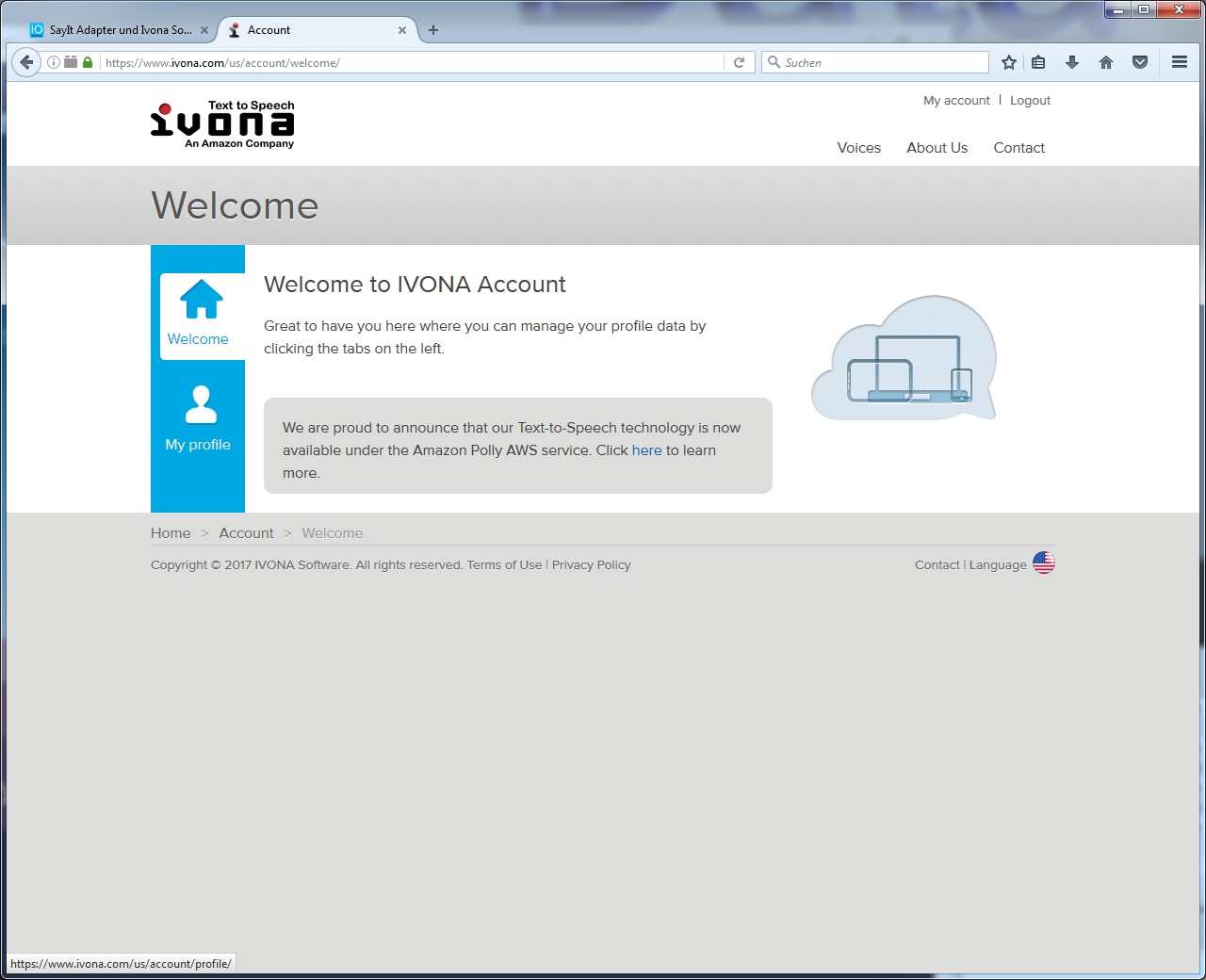Reload the page with the refresh icon
1206x980 pixels.
pyautogui.click(x=740, y=62)
